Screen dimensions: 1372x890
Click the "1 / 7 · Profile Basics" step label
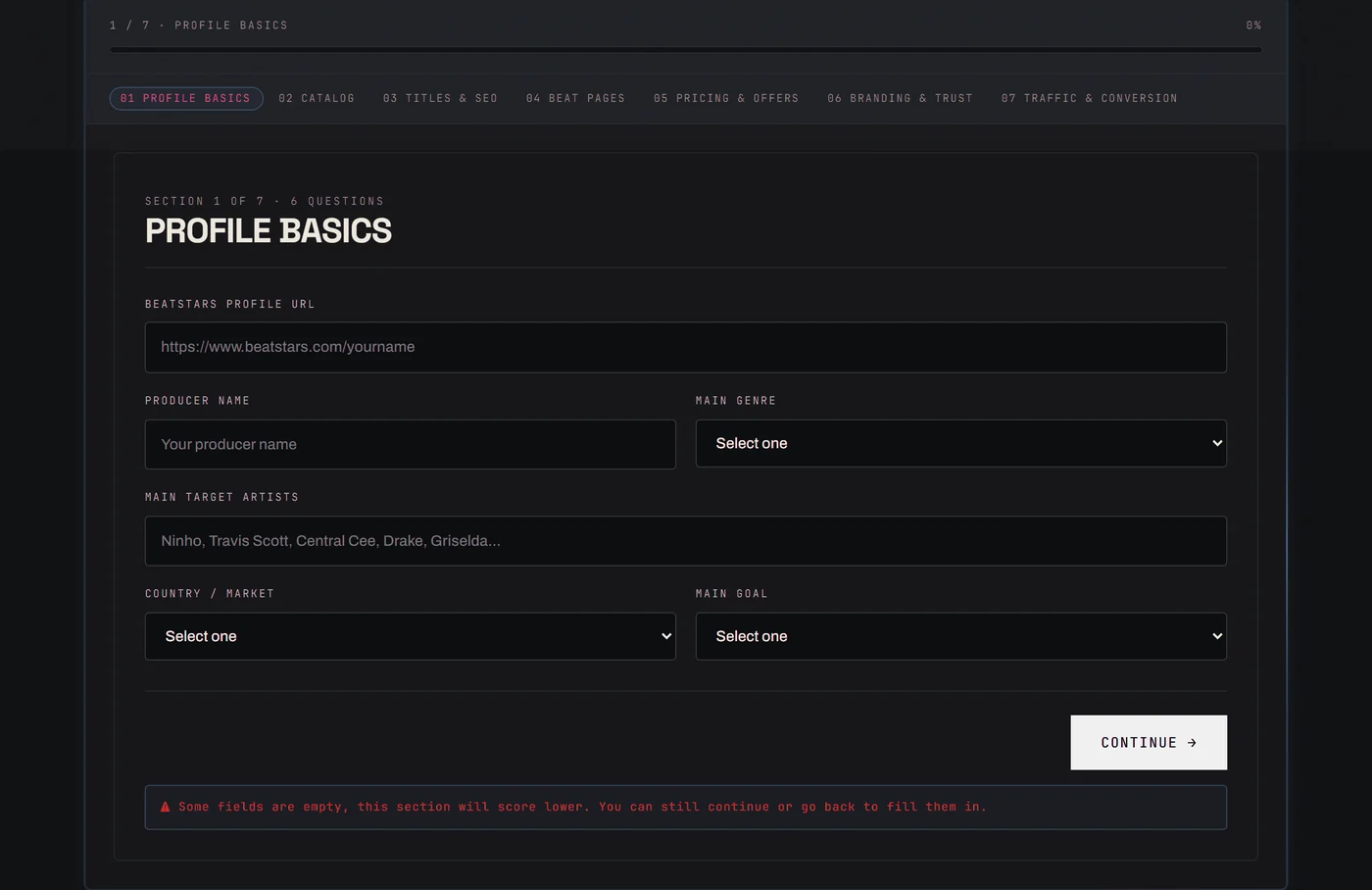pos(199,25)
